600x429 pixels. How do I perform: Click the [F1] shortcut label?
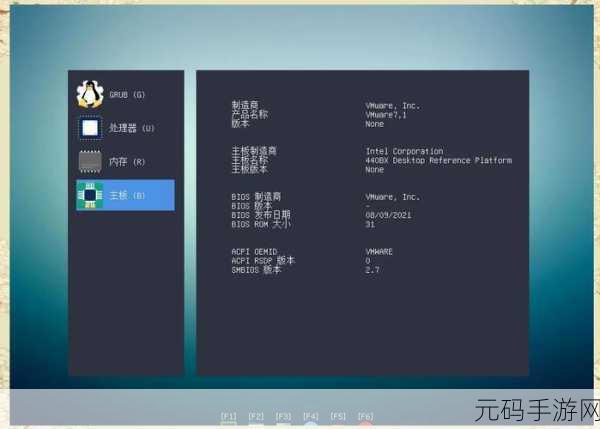pyautogui.click(x=228, y=416)
